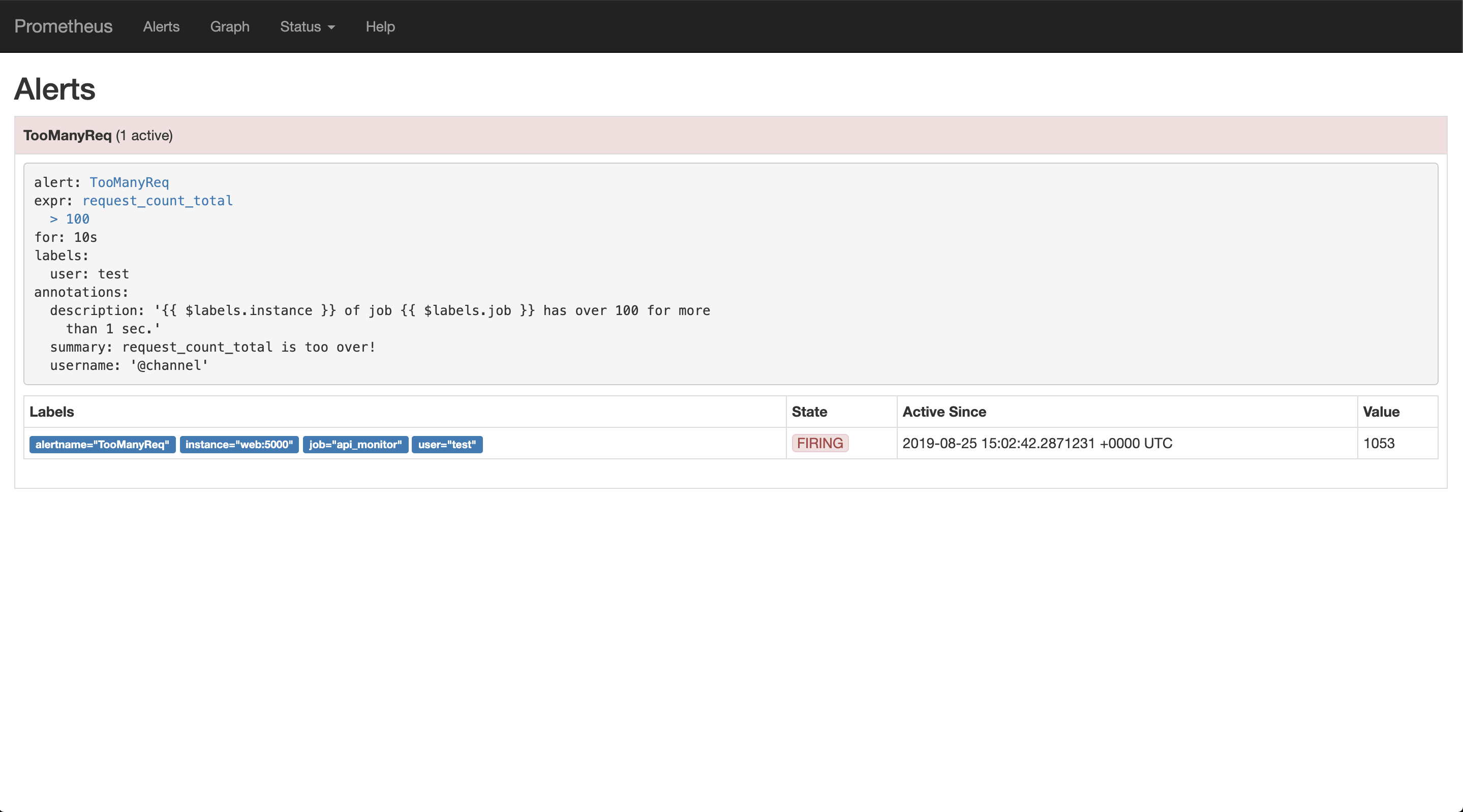Collapse the TooManyReq alert group header
The height and width of the screenshot is (812, 1463).
coord(98,135)
